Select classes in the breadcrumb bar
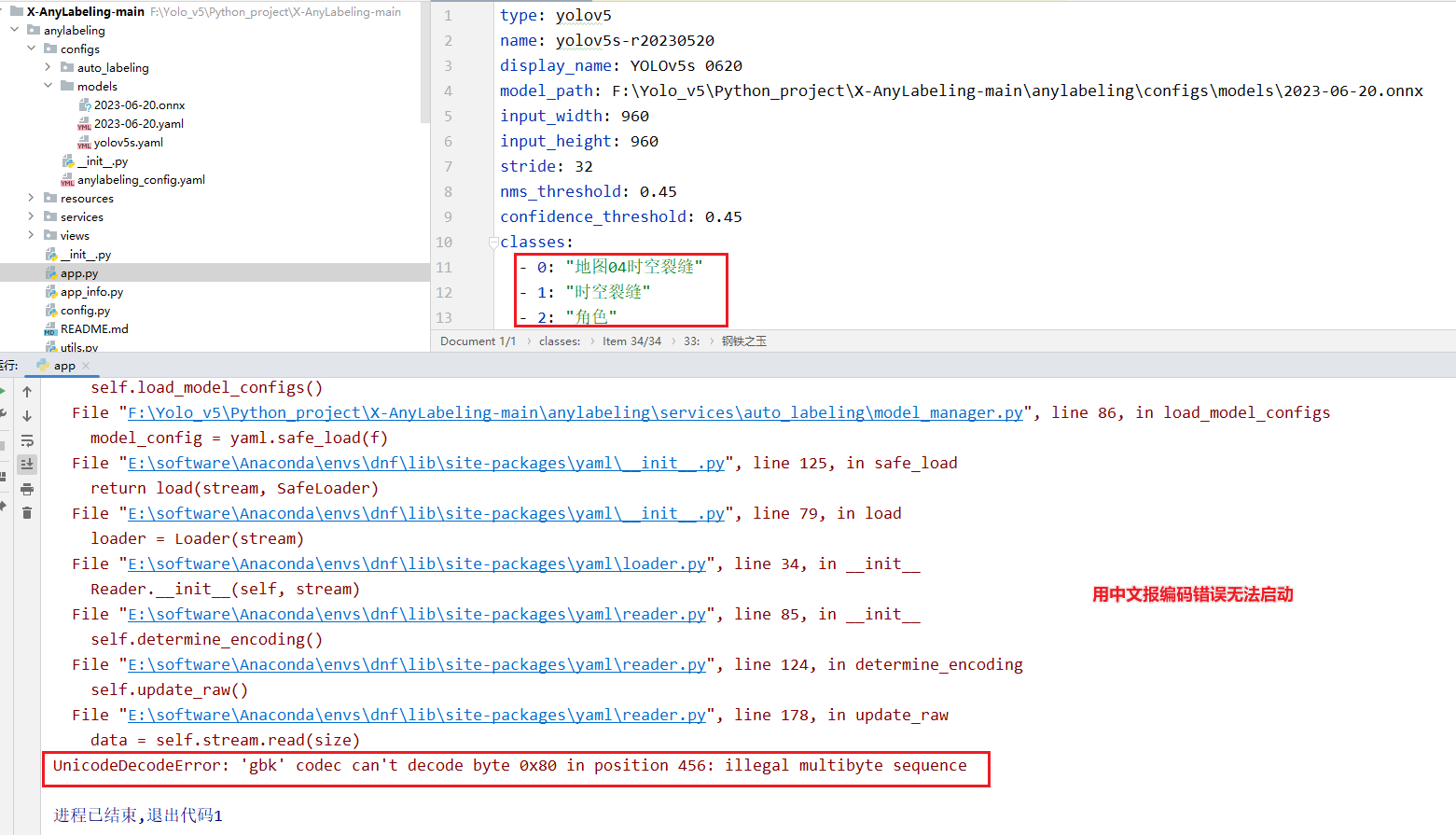 coord(560,341)
